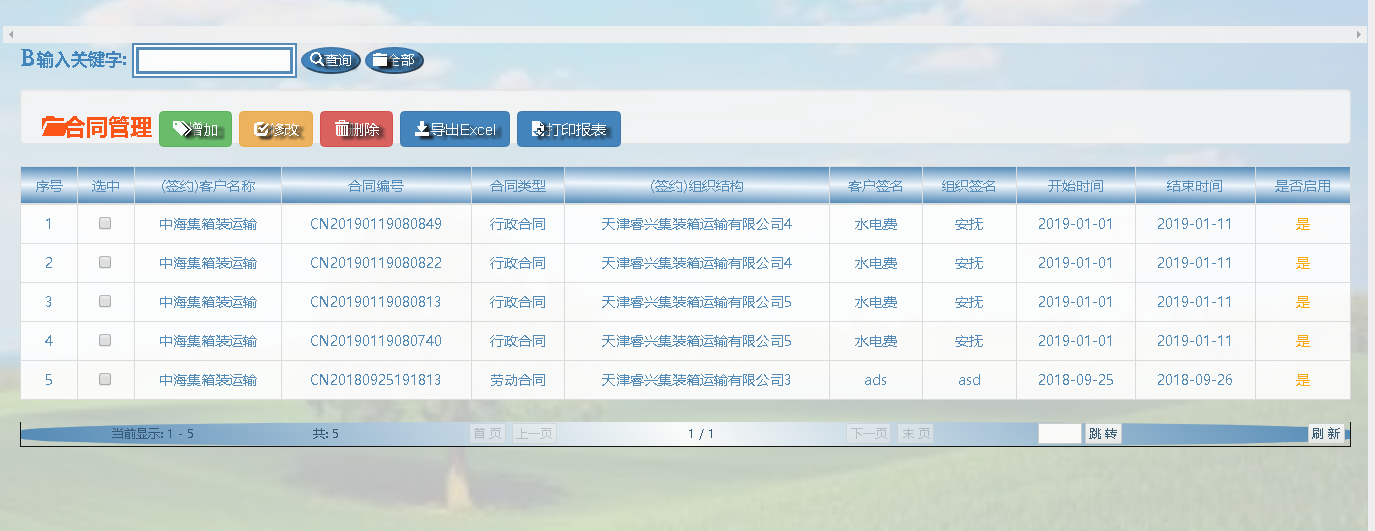Screen dimensions: 1375x531
Task: Click the 上一页 previous page button
Action: [534, 434]
